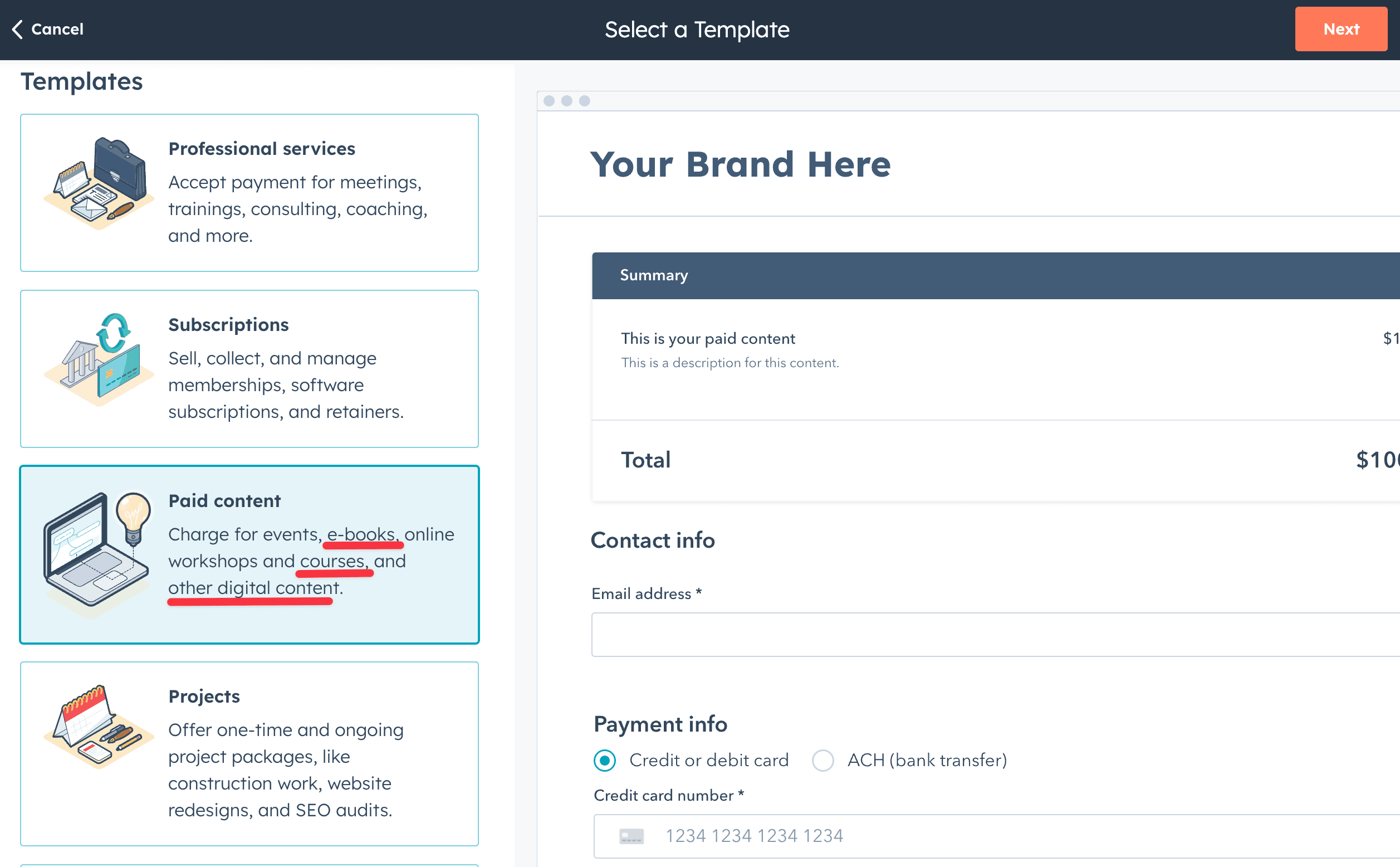The image size is (1400, 867).
Task: Click the Summary header in preview
Action: coord(995,275)
